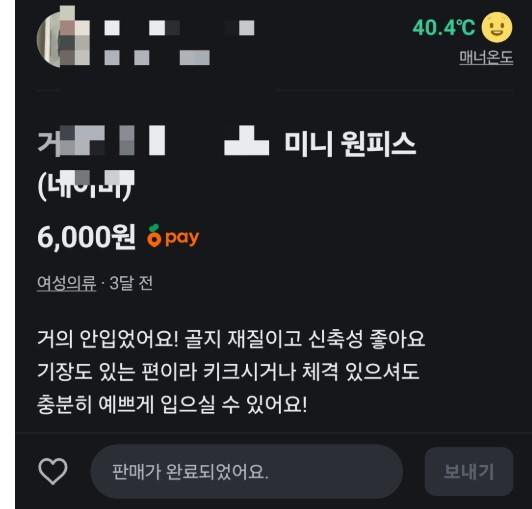Select the 미니 원피스 listing title
The width and height of the screenshot is (532, 509).
pos(350,144)
